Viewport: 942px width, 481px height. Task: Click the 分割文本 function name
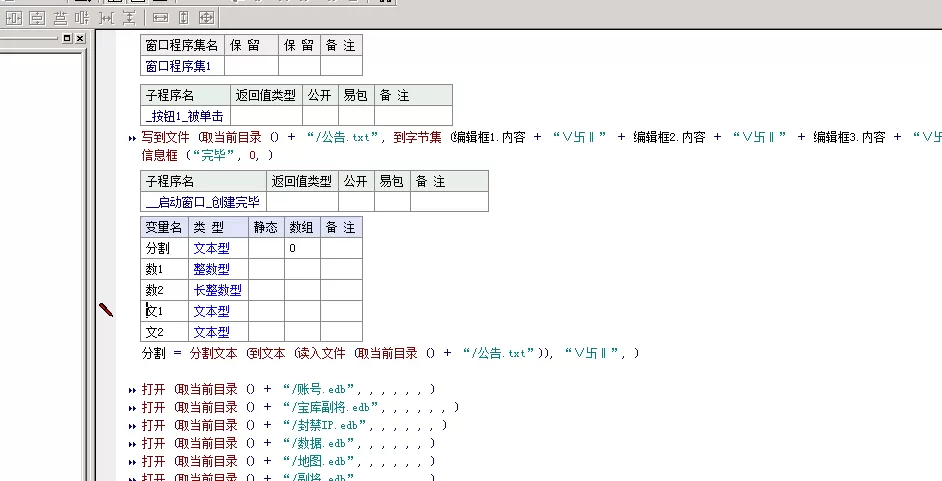[213, 353]
